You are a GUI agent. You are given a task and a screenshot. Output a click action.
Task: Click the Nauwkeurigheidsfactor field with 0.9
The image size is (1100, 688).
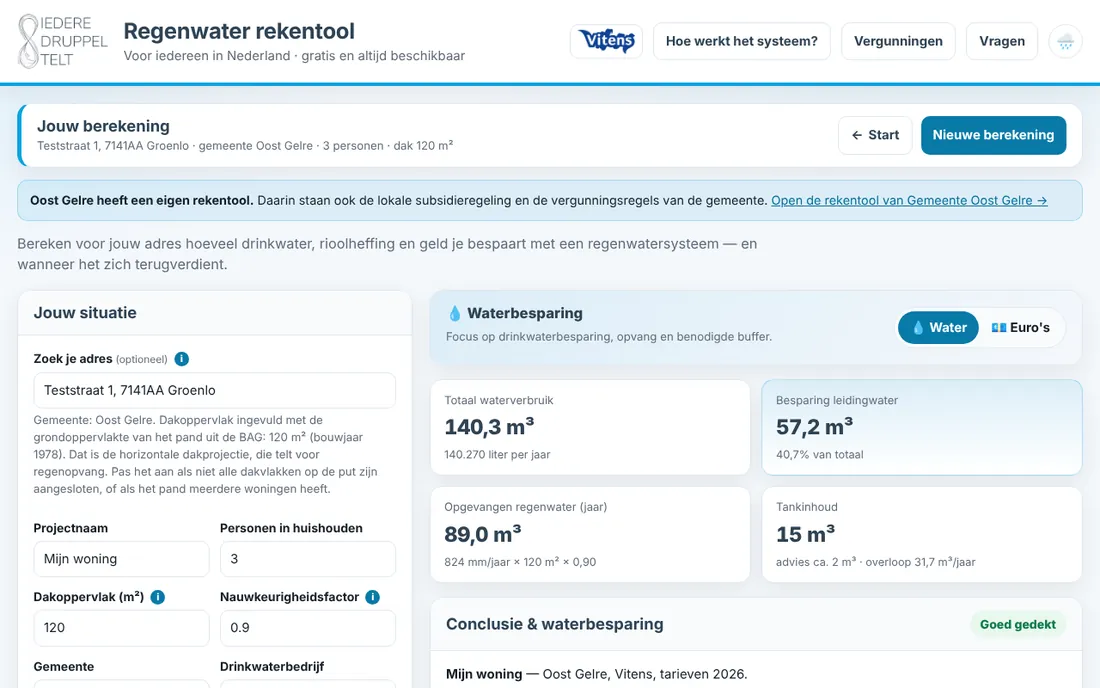click(308, 628)
